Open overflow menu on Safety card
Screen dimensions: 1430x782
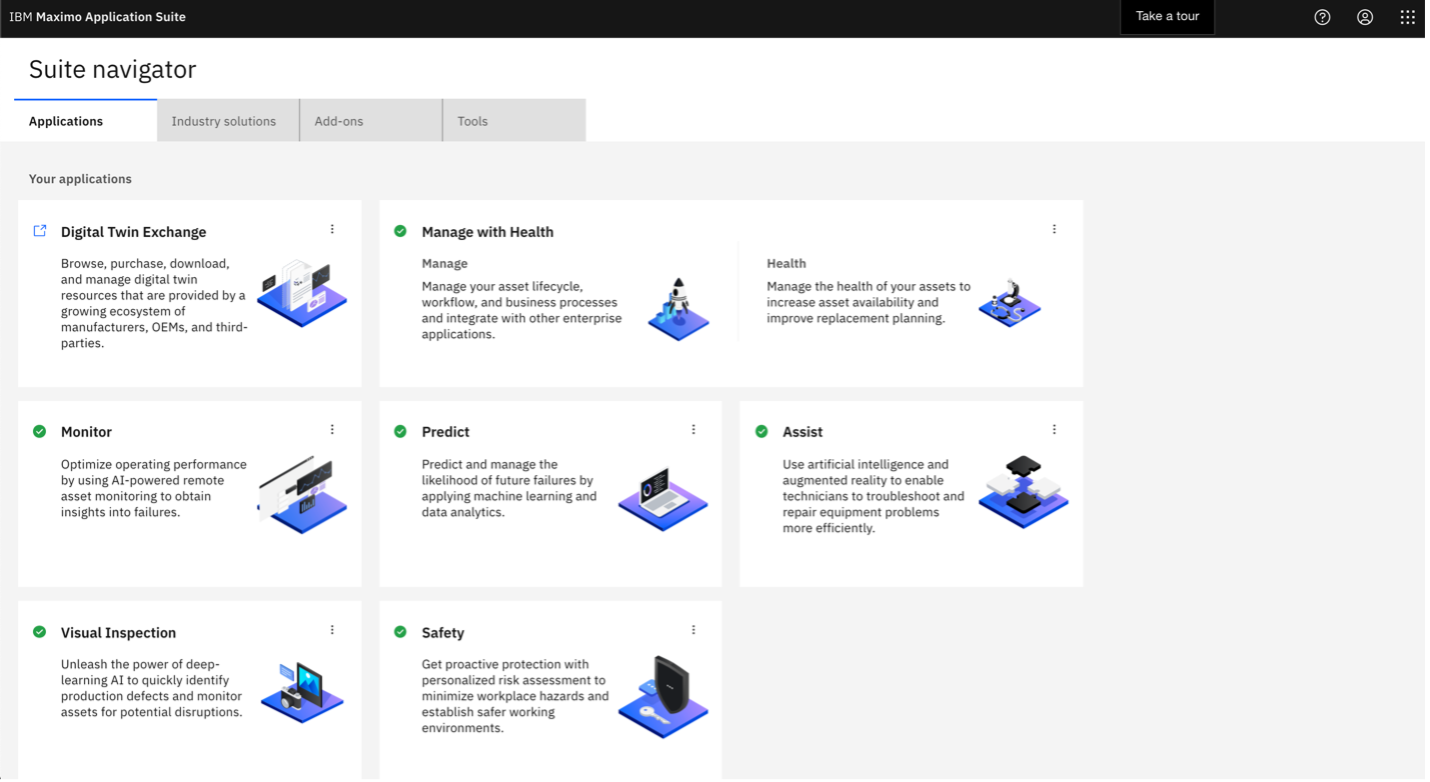(x=693, y=630)
